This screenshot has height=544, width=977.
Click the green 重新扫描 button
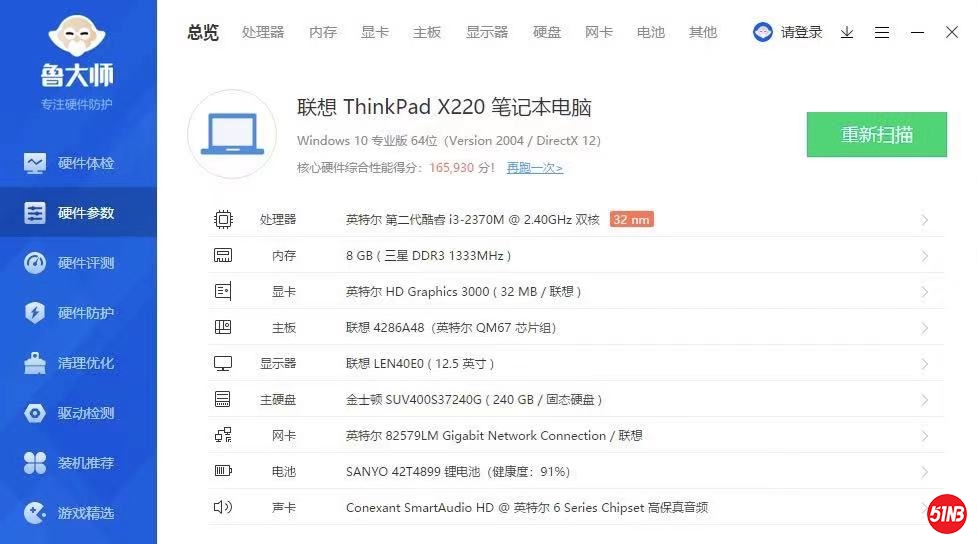tap(876, 135)
